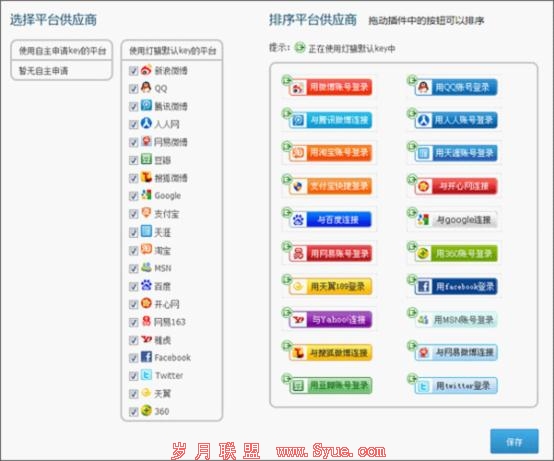
Task: Click the 用网易账号登录 button
Action: pos(330,253)
